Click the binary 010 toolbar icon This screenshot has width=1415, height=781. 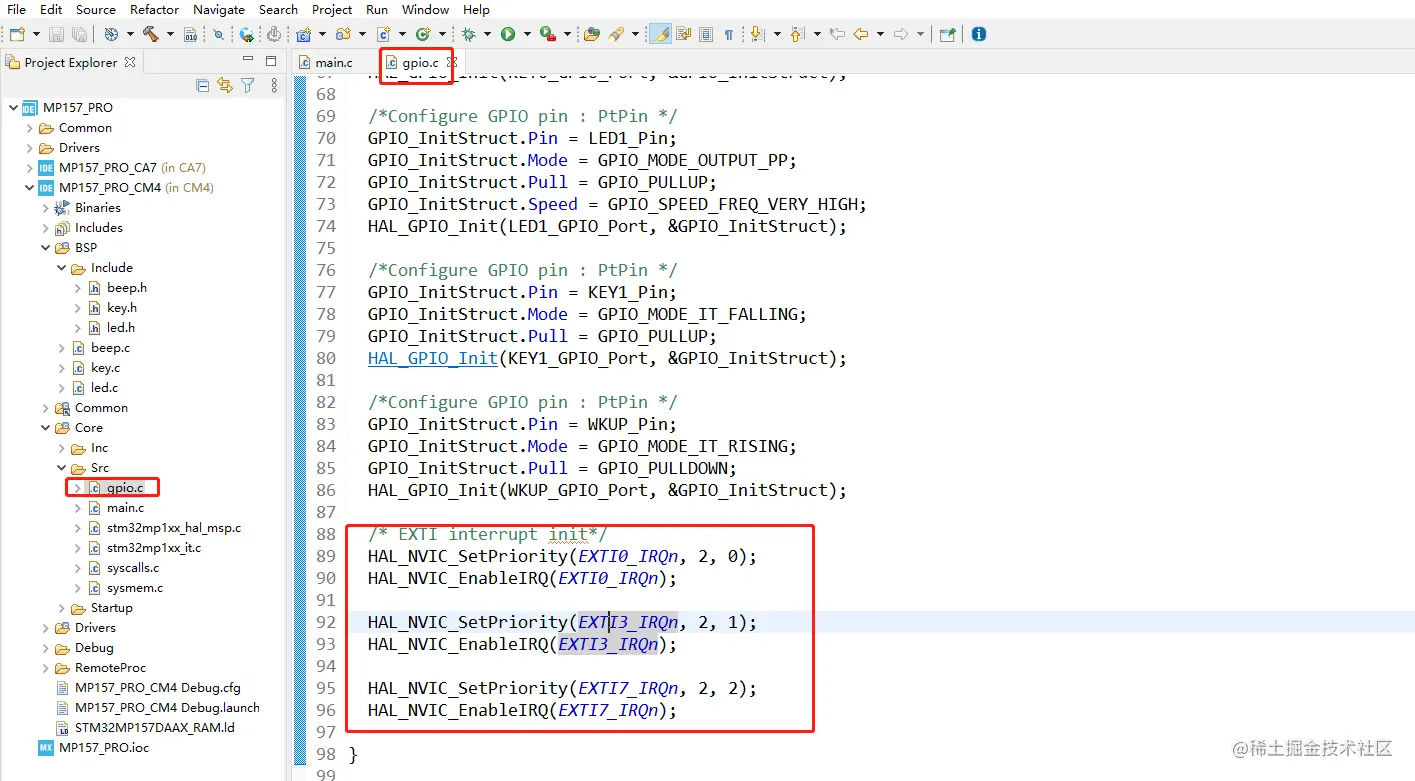[x=190, y=34]
